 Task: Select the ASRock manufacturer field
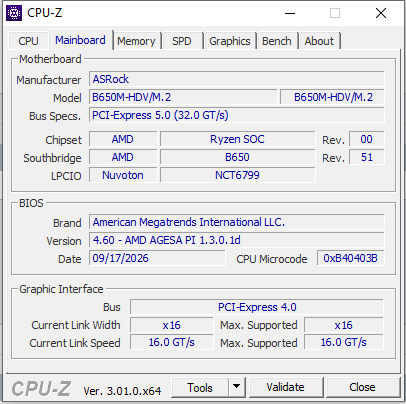(x=236, y=79)
